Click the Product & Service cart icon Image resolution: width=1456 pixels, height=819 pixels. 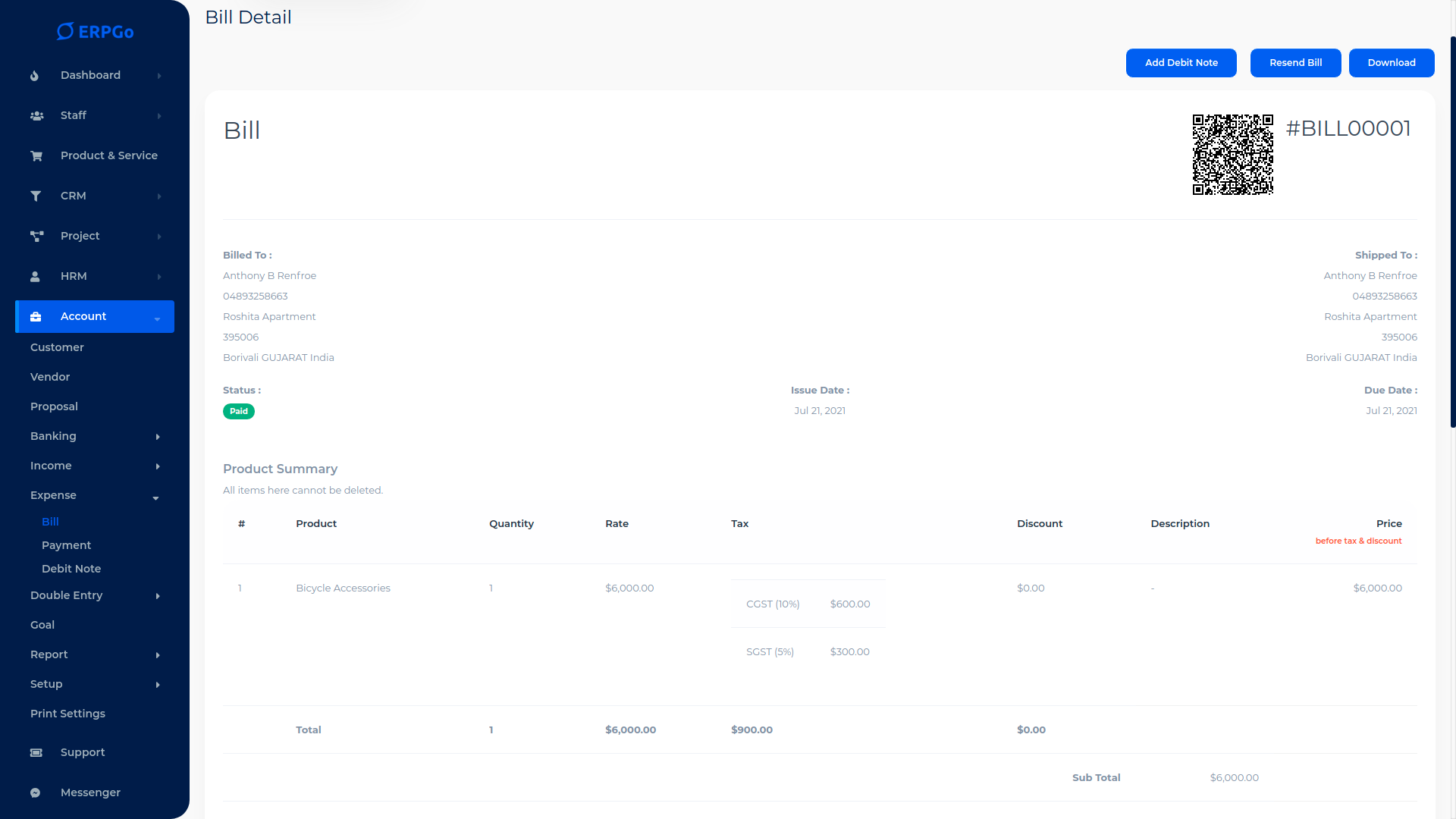36,156
